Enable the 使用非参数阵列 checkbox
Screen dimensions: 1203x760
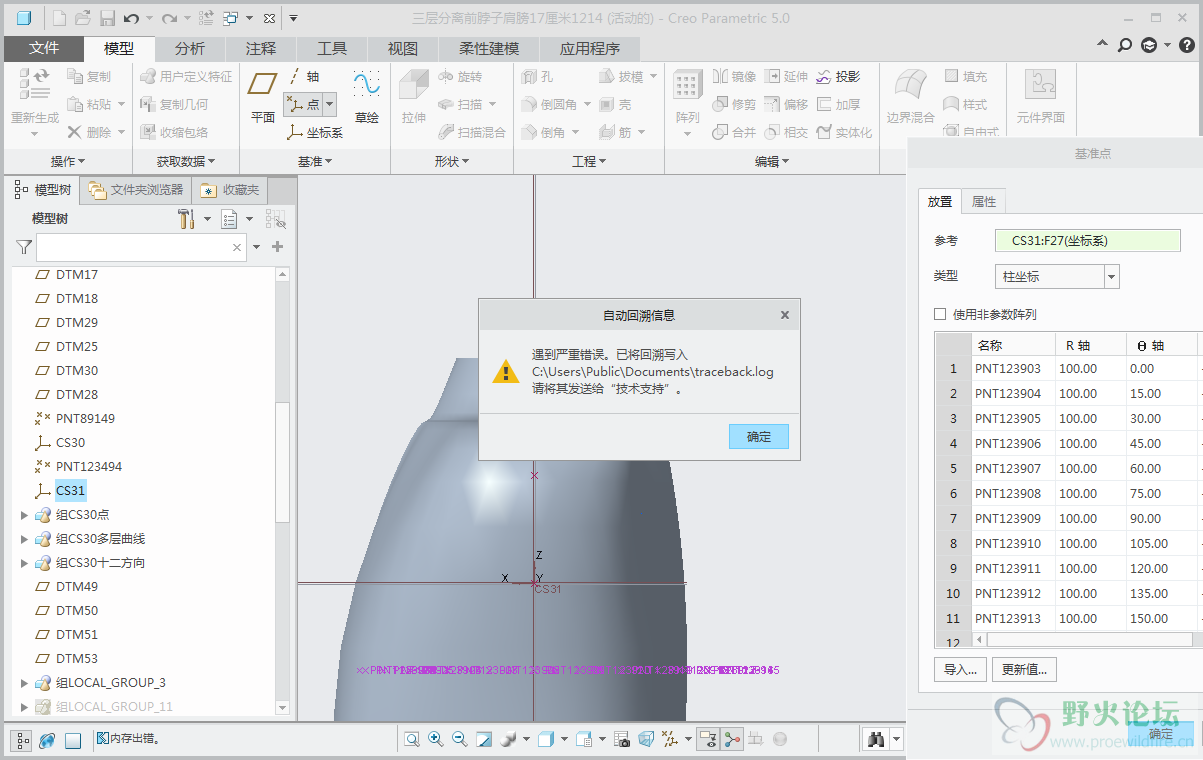[x=940, y=314]
